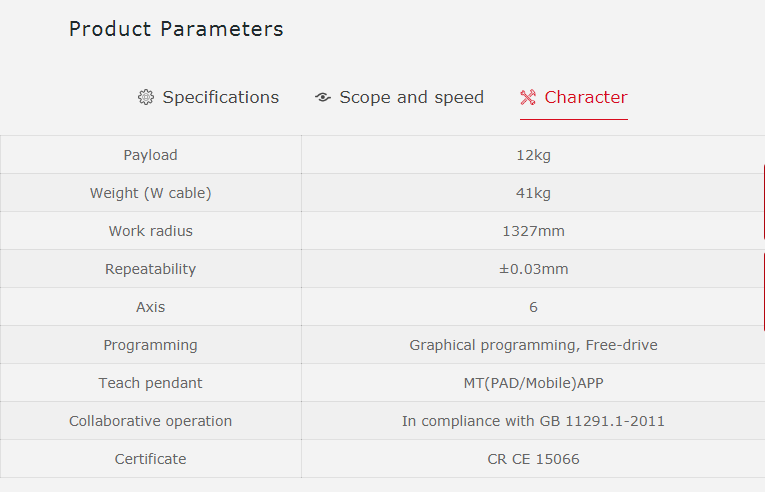The height and width of the screenshot is (492, 765).
Task: Click the Work radius label
Action: tap(150, 231)
